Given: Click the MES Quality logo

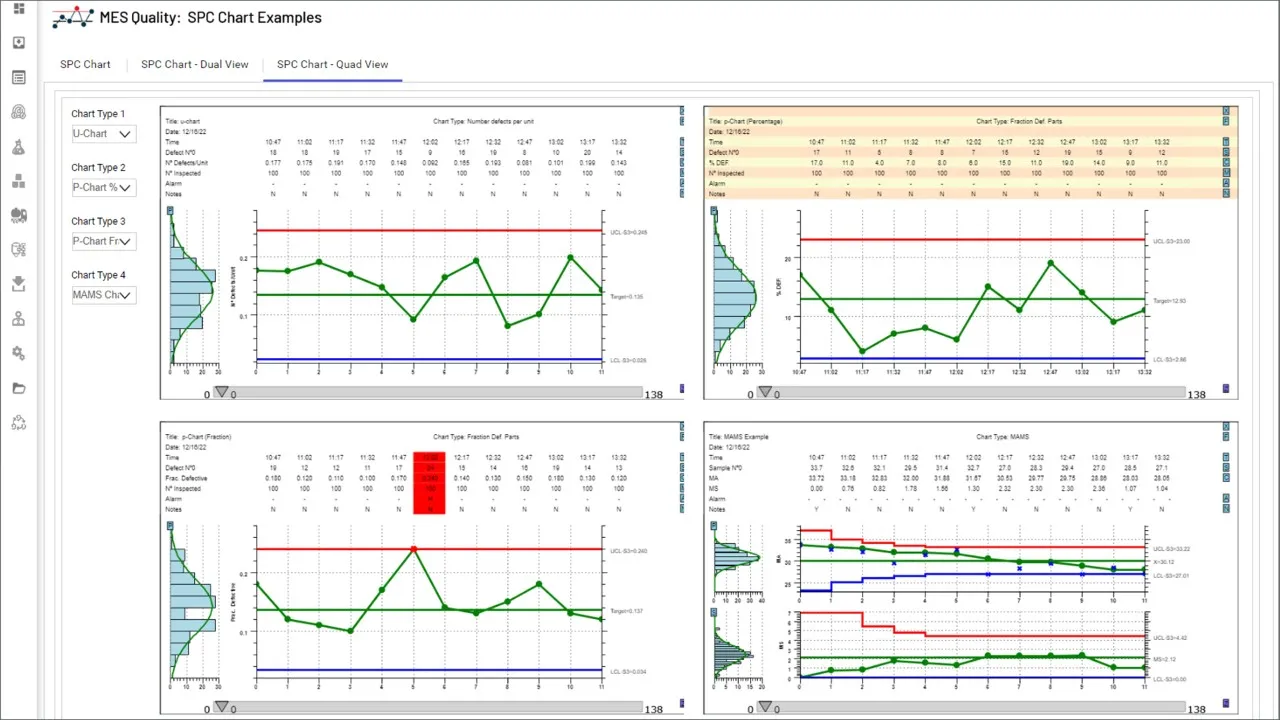Looking at the screenshot, I should coord(71,17).
